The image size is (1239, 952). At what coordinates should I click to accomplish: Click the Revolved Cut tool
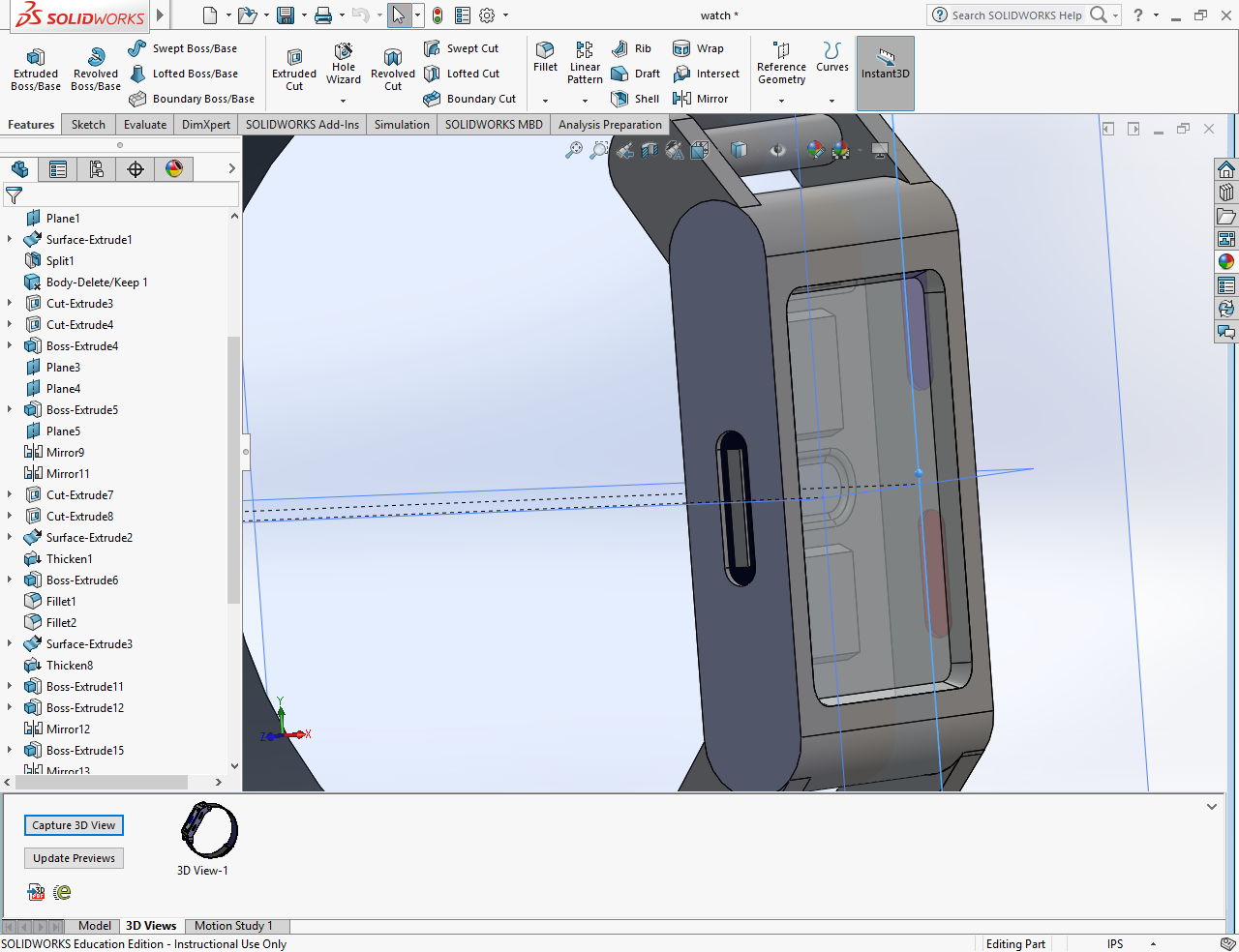(393, 69)
